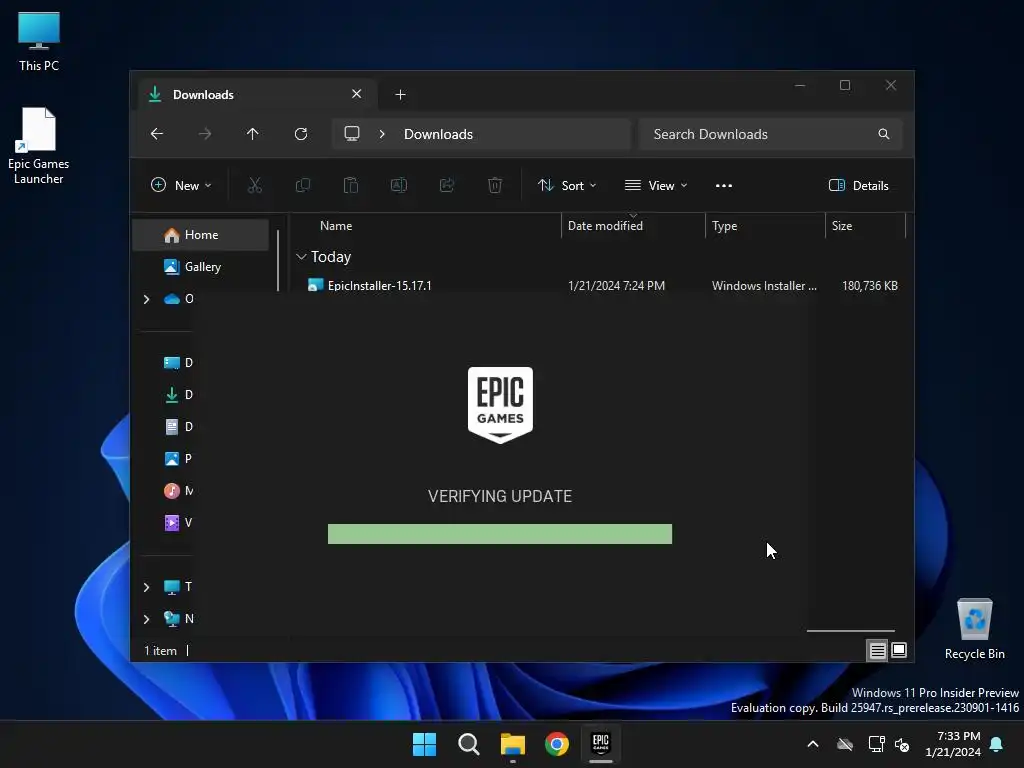This screenshot has width=1024, height=768.
Task: Click the breadcrumb chevron before Downloads
Action: pyautogui.click(x=382, y=134)
